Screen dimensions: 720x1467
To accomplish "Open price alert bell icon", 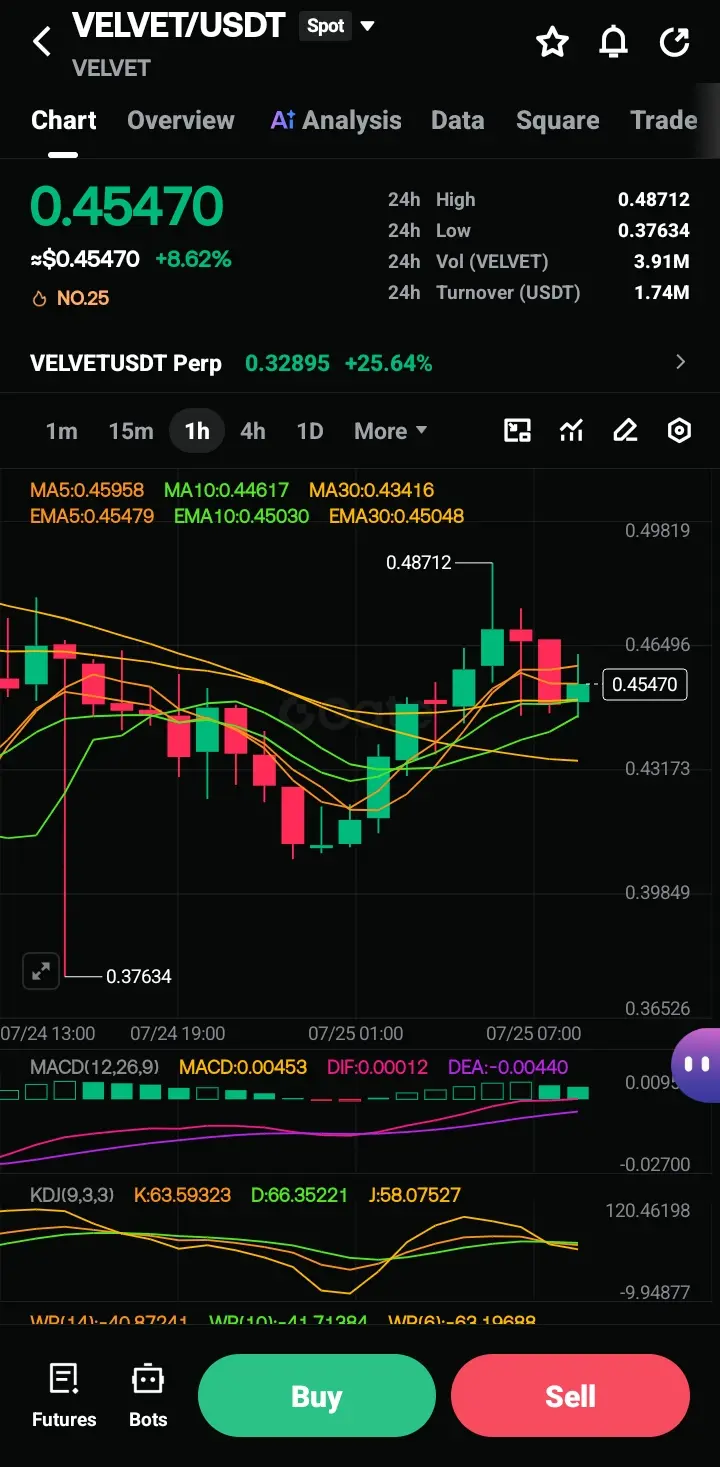I will tap(613, 42).
